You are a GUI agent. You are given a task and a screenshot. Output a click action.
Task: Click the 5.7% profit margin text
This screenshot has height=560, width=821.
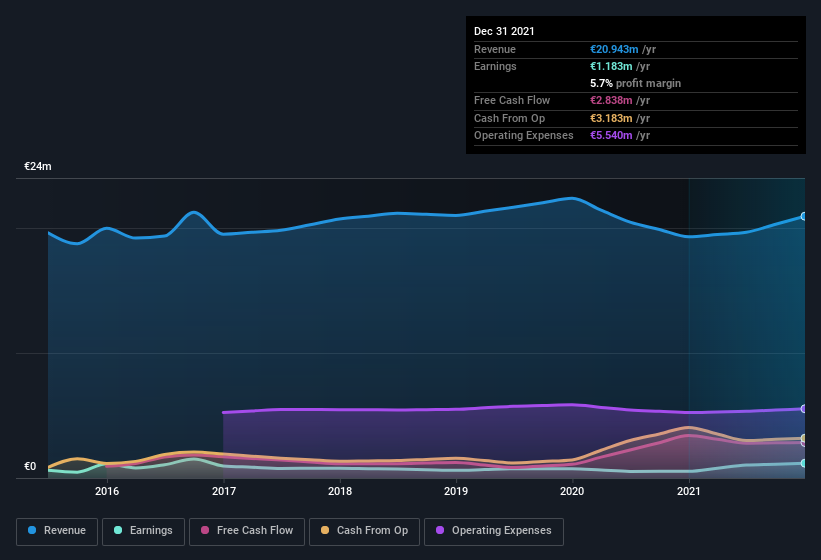[x=636, y=83]
